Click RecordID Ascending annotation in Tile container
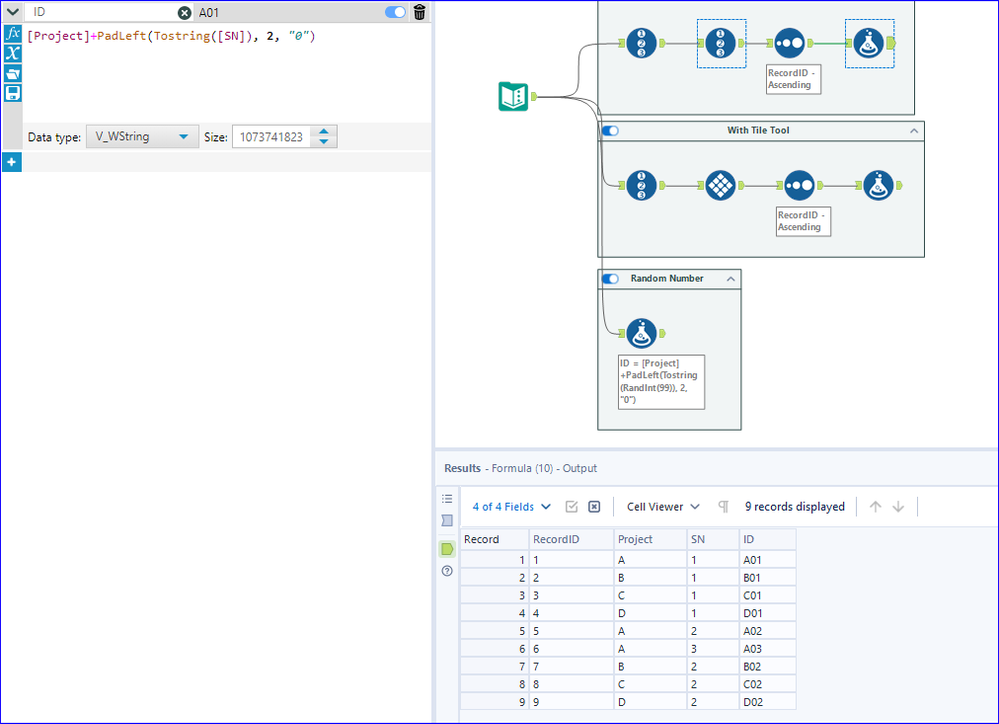Screen dimensions: 999x724 point(803,221)
